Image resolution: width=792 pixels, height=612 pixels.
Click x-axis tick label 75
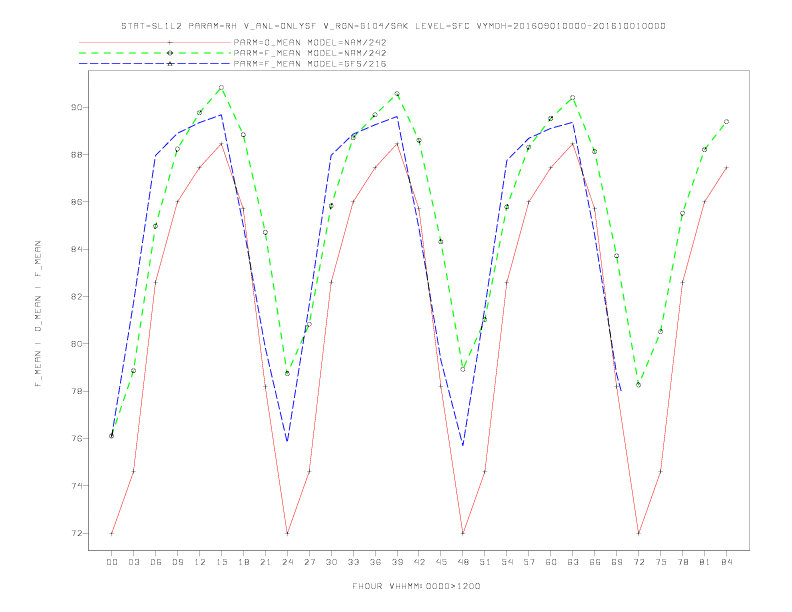(661, 562)
